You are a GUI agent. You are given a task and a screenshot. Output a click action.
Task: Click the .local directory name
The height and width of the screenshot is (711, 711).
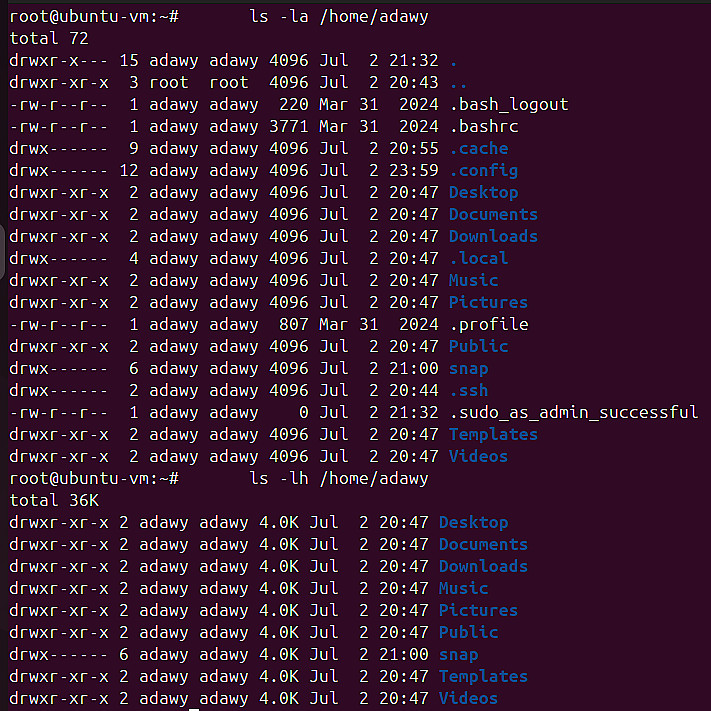click(478, 259)
